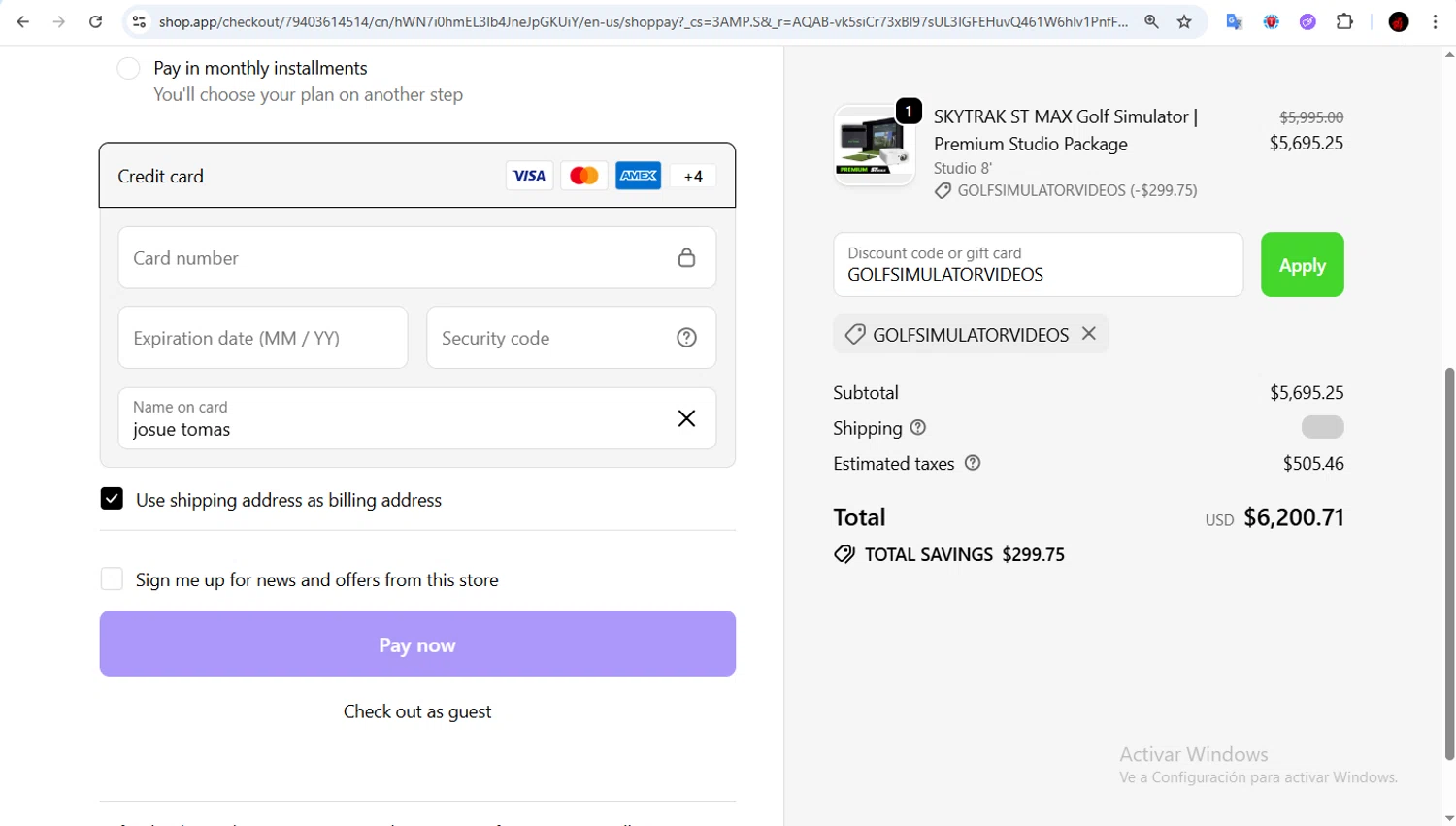Click the Pay now button

pyautogui.click(x=417, y=644)
